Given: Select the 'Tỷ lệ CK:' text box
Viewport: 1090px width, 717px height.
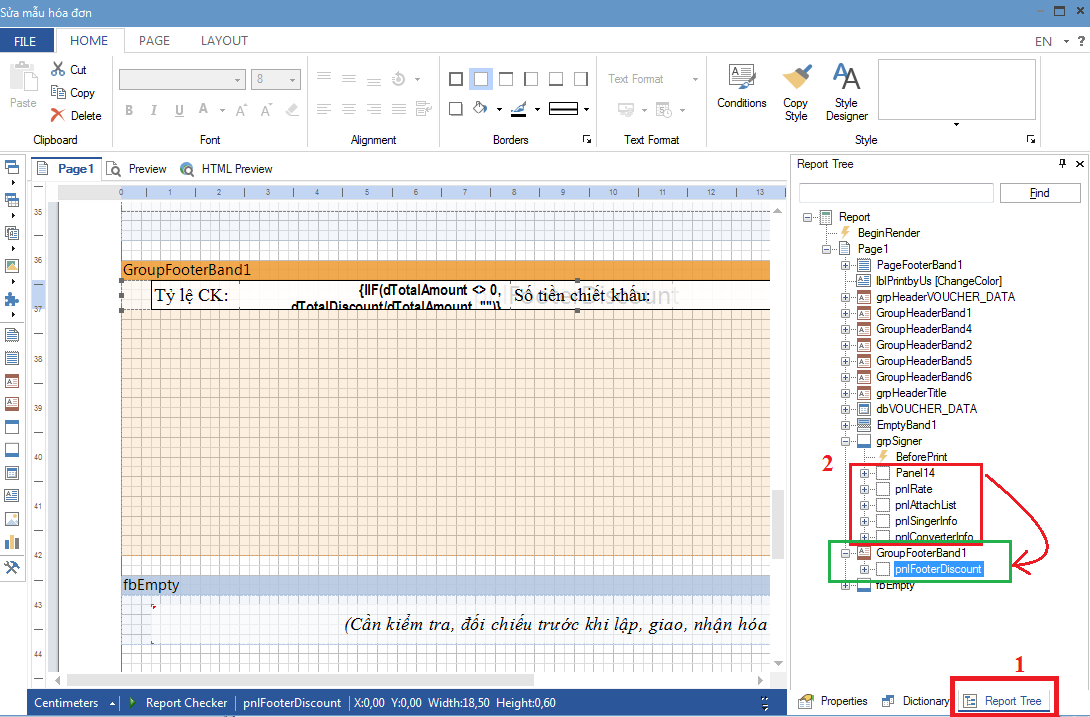Looking at the screenshot, I should click(195, 296).
